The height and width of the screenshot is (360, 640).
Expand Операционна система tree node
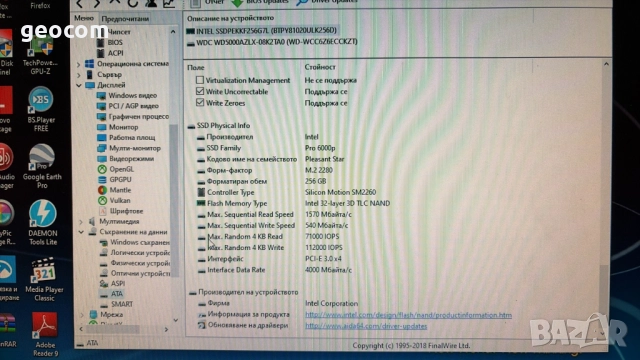pos(78,64)
